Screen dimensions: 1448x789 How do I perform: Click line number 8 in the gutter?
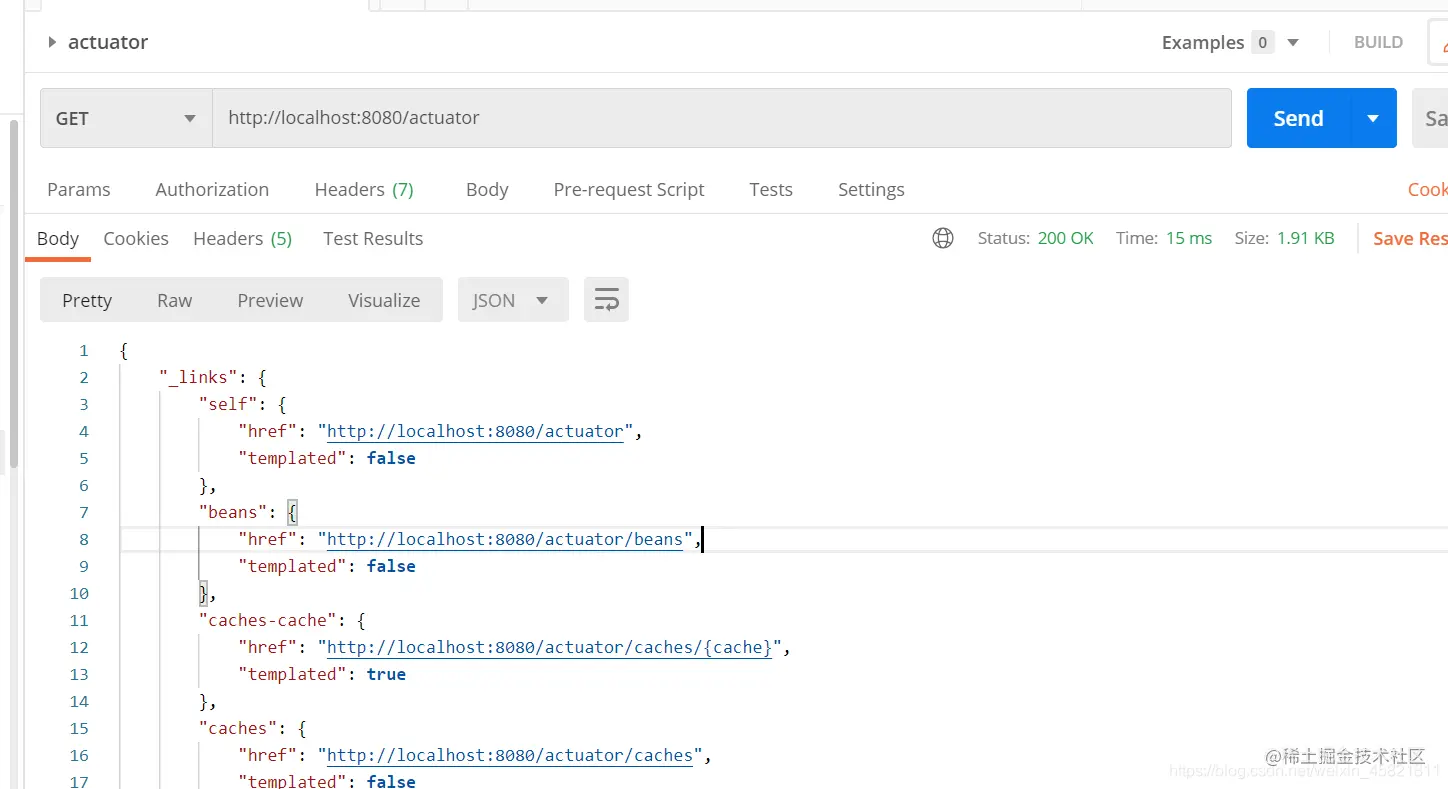pyautogui.click(x=84, y=539)
